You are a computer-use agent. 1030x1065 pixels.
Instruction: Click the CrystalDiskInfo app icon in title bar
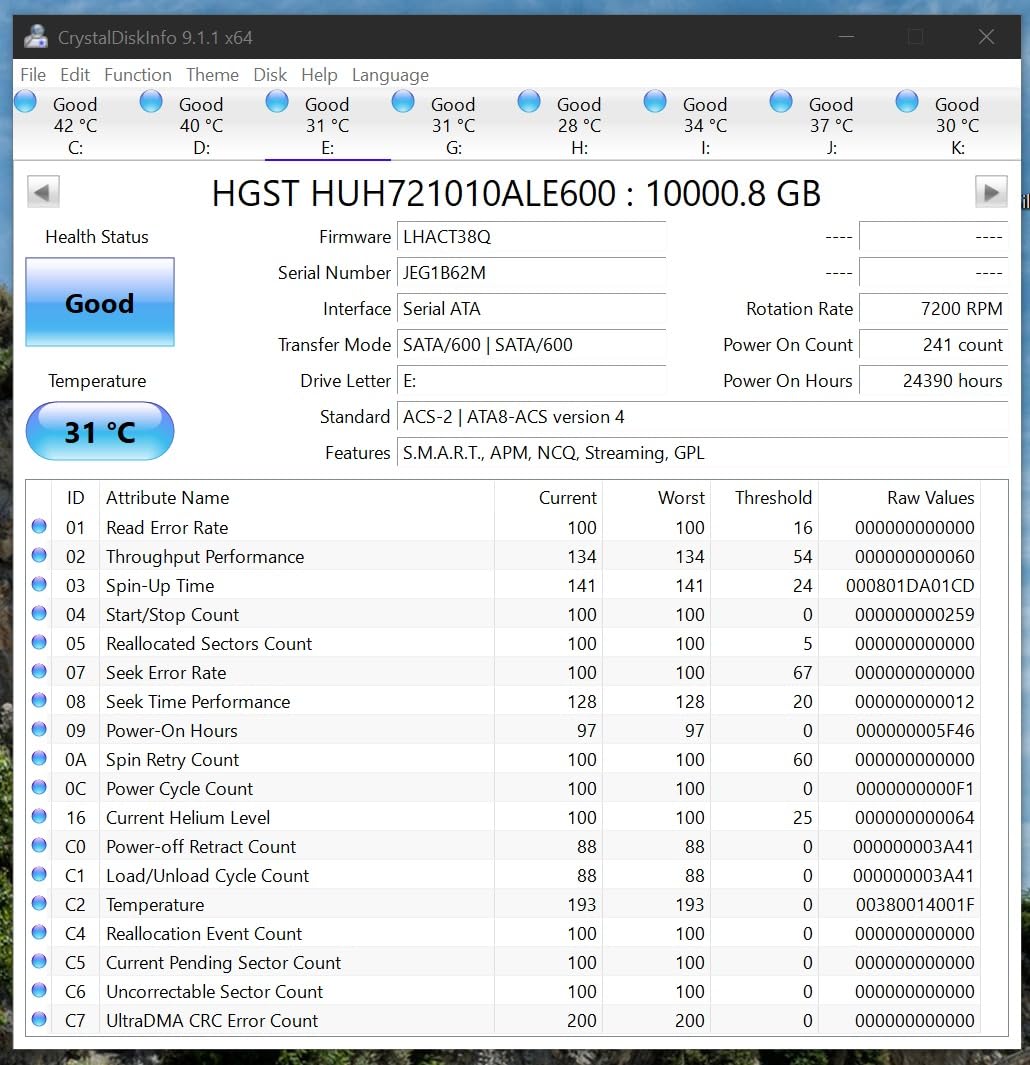[x=35, y=37]
